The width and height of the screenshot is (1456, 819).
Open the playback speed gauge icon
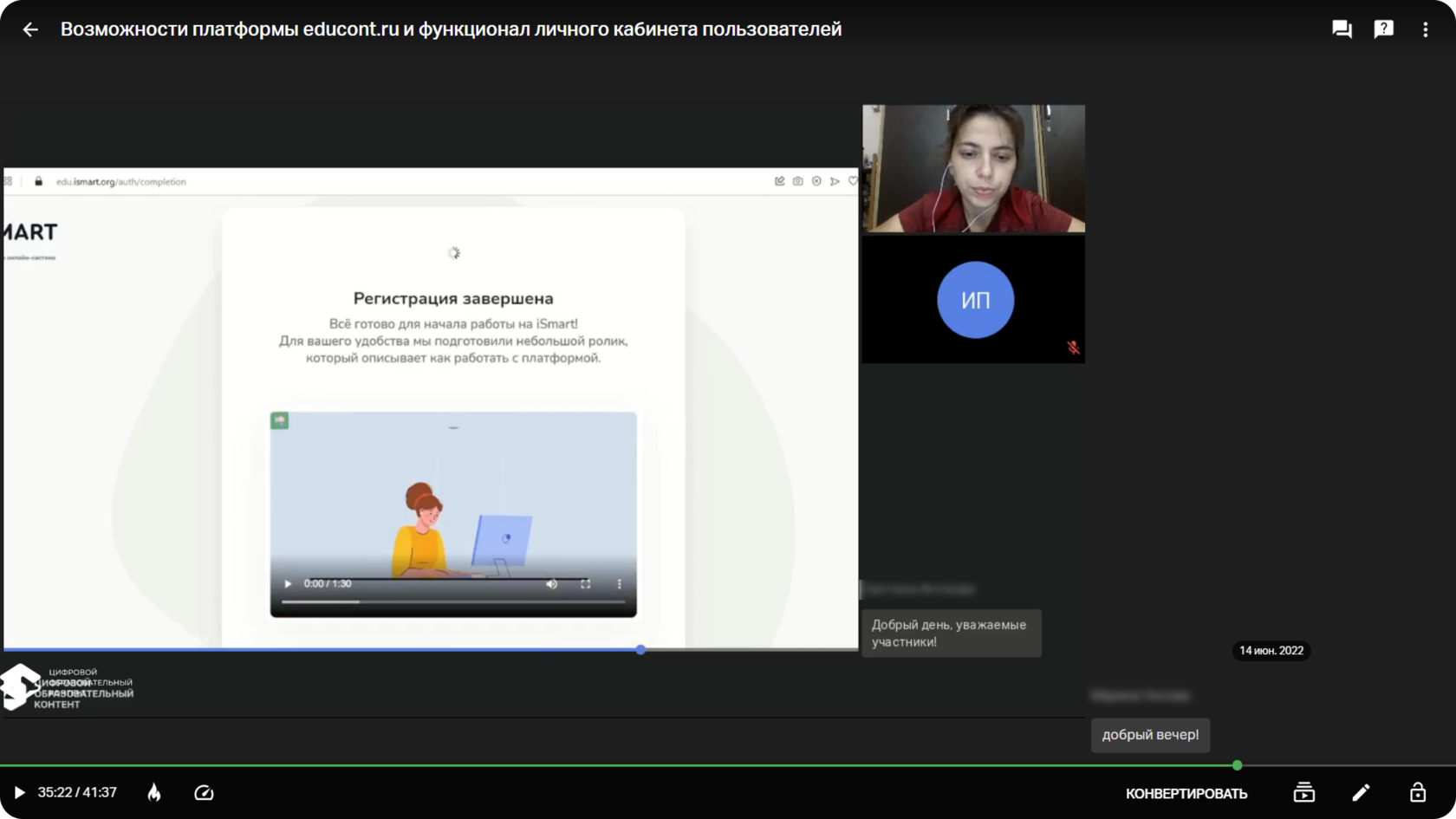204,793
